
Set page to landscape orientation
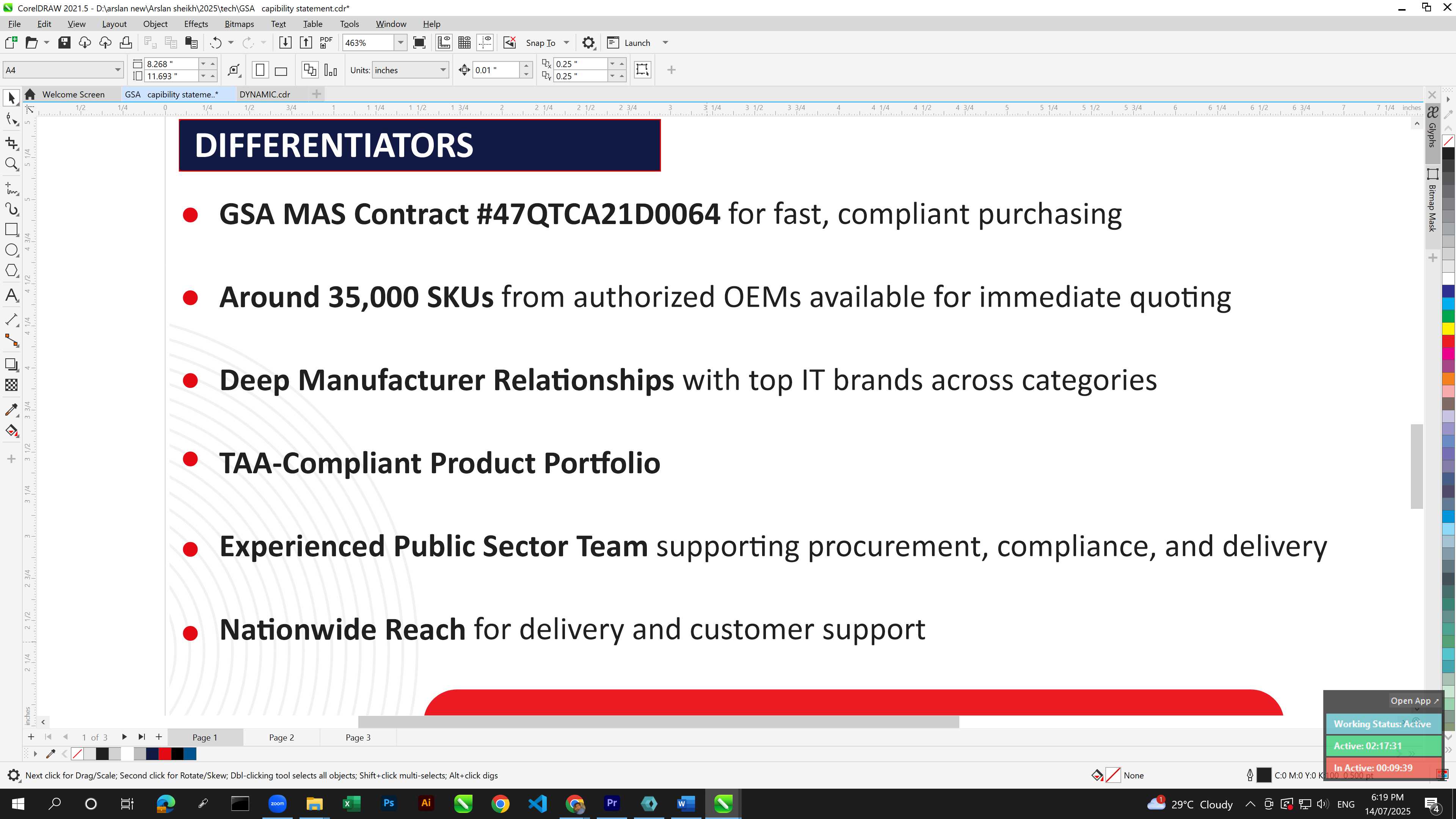[x=281, y=70]
